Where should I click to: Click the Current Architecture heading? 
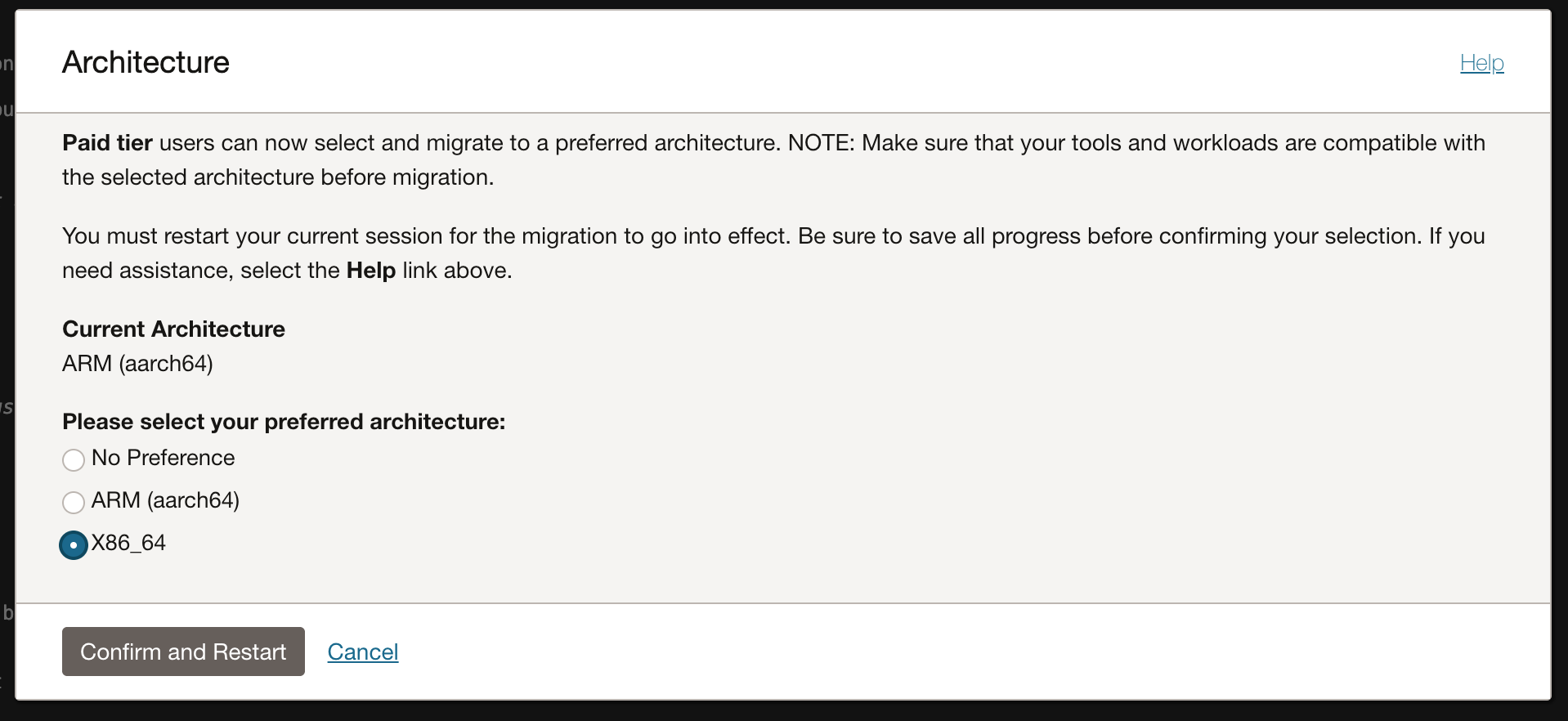tap(173, 329)
